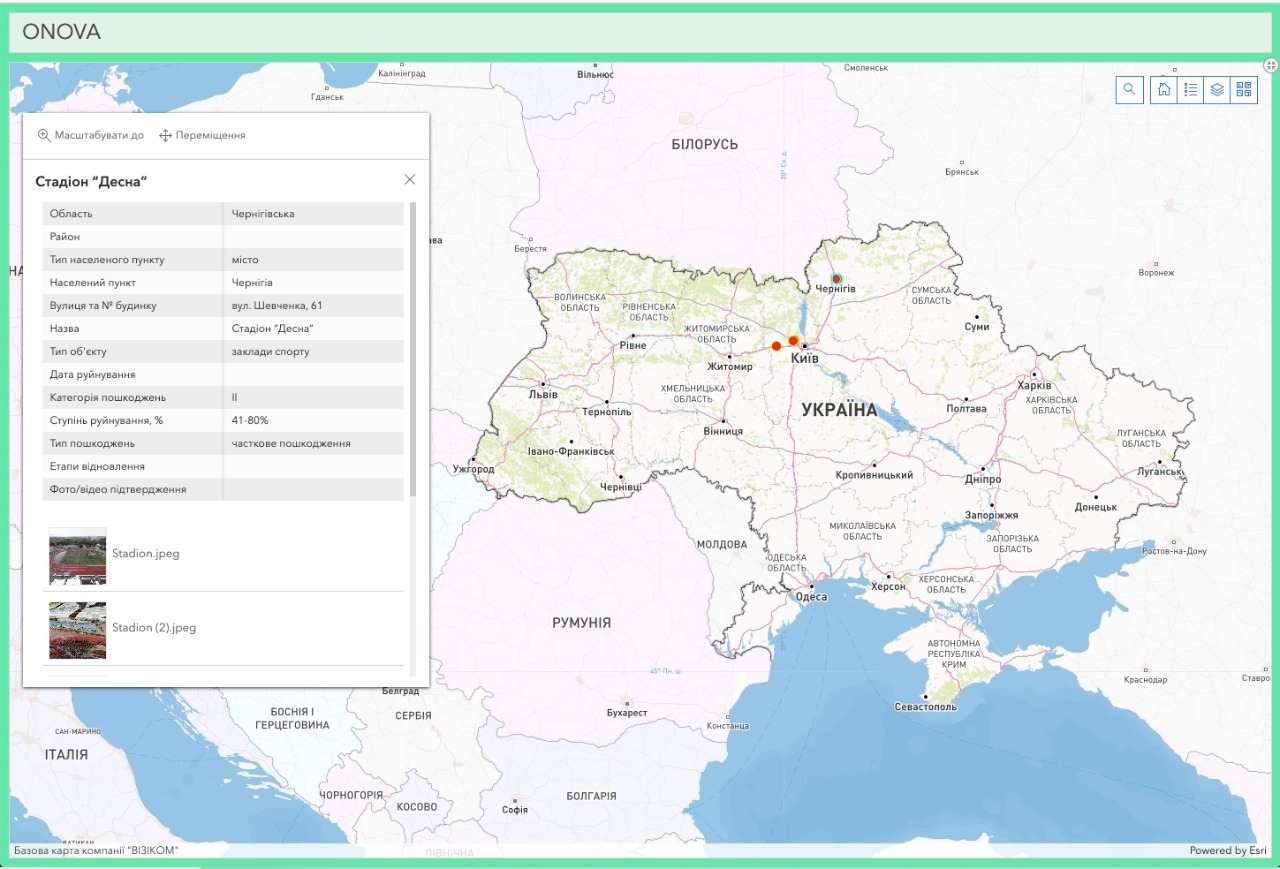
Task: Click the РУМУНІЯ country label on map
Action: coord(582,623)
